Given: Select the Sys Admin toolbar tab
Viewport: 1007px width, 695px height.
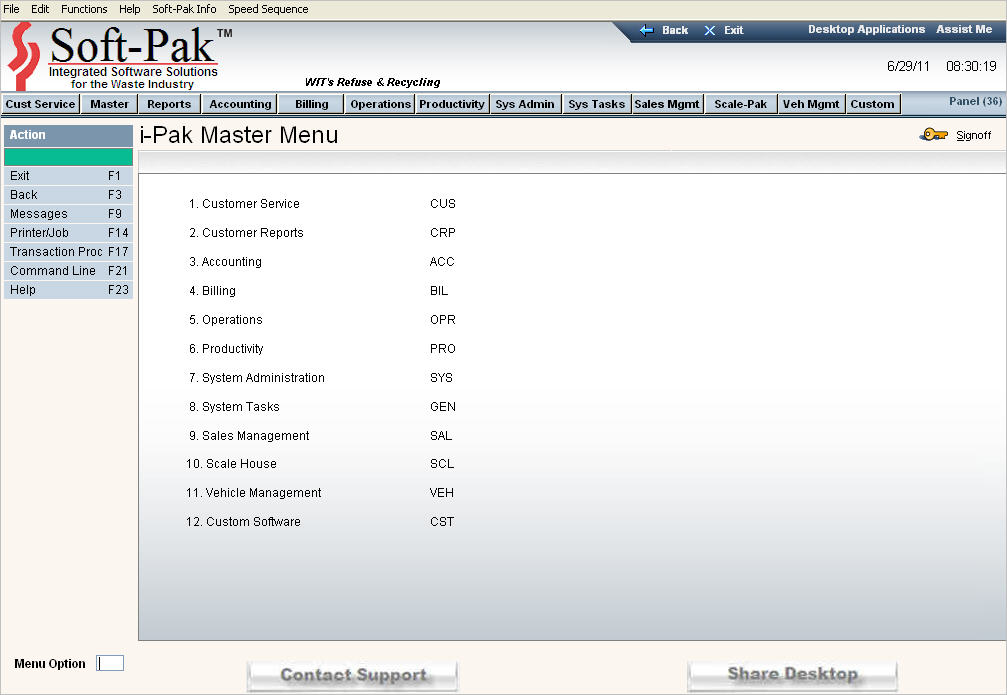Looking at the screenshot, I should click(x=525, y=104).
